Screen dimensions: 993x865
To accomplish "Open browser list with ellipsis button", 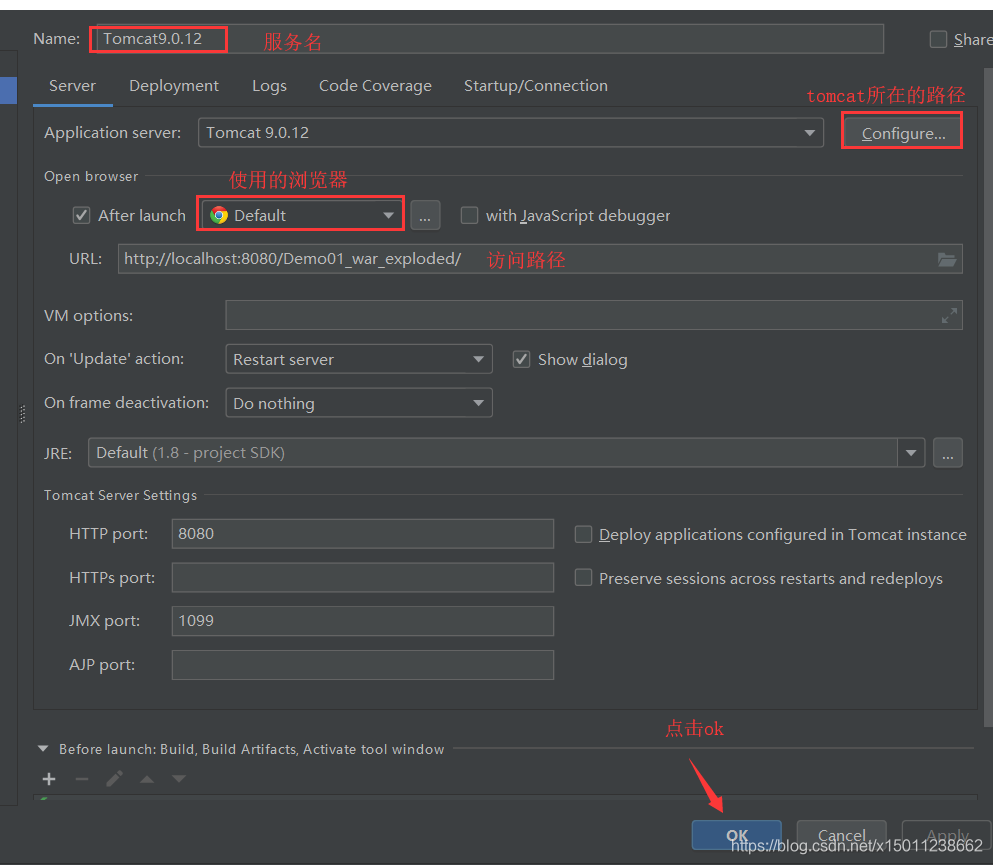I will 425,216.
